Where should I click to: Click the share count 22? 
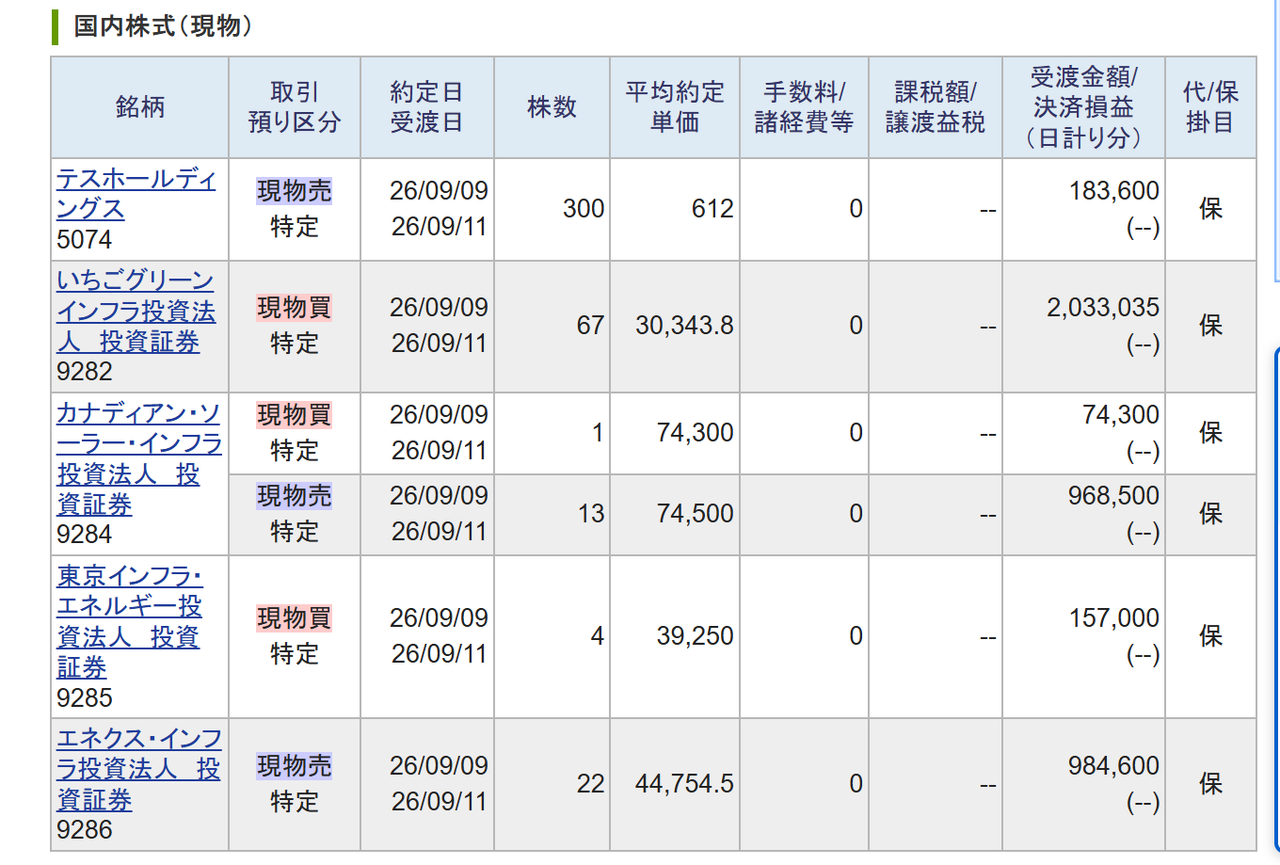tap(590, 784)
